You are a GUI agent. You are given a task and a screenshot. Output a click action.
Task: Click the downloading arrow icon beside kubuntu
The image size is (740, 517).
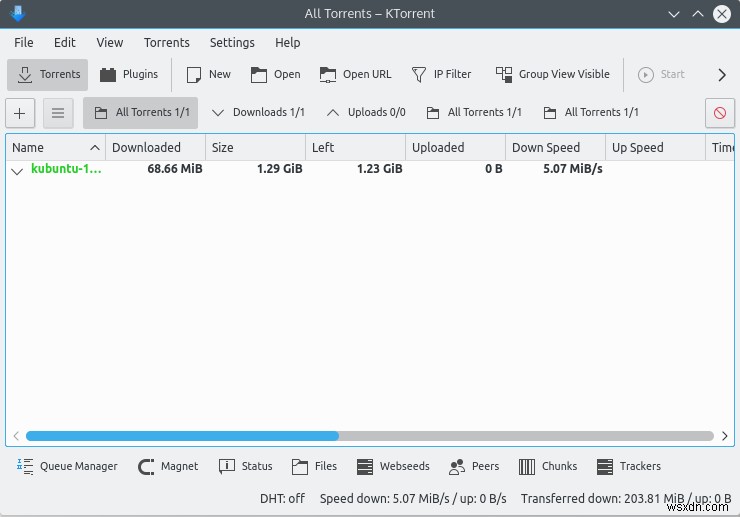pyautogui.click(x=17, y=171)
